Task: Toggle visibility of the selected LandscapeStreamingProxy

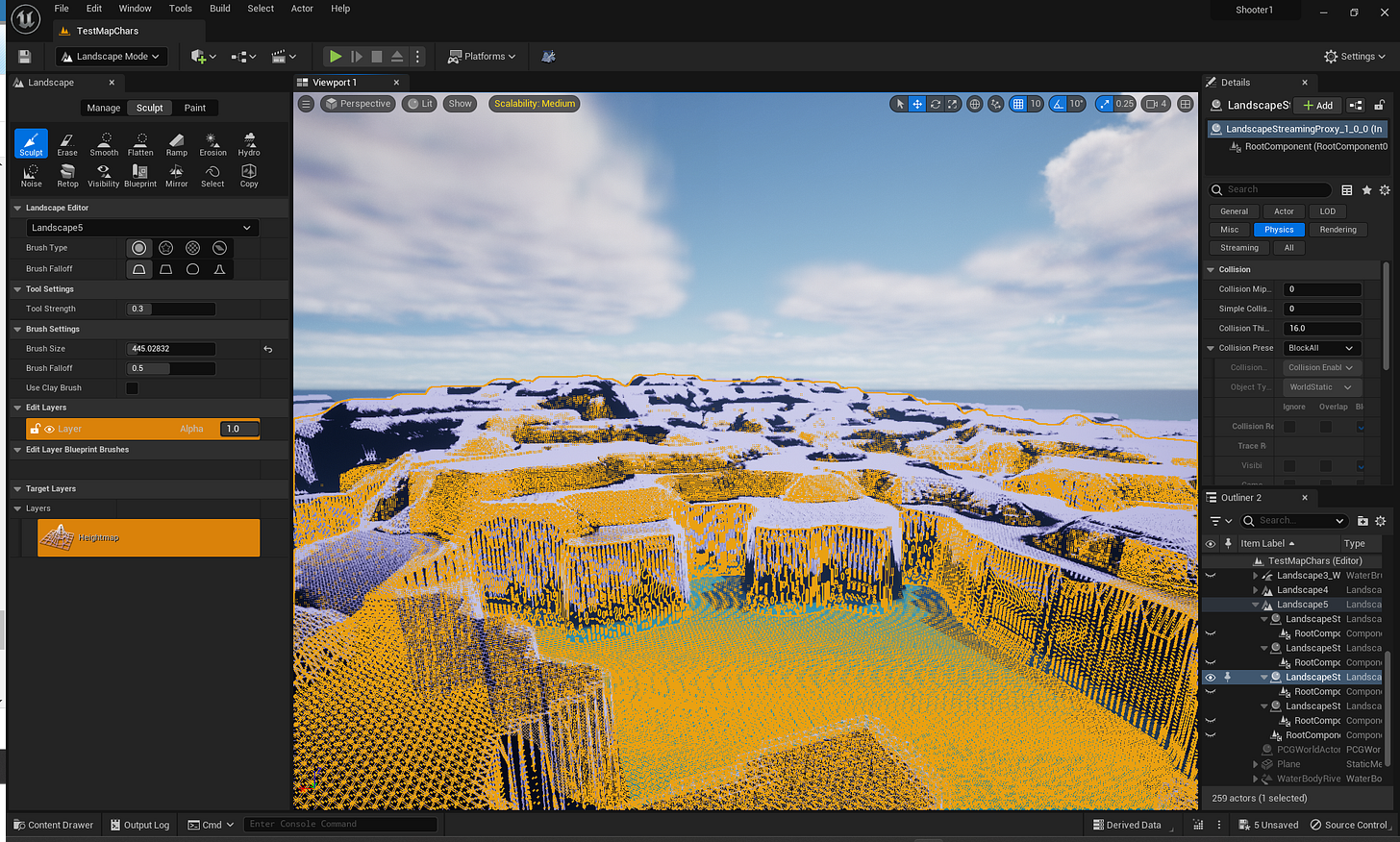Action: (1210, 677)
